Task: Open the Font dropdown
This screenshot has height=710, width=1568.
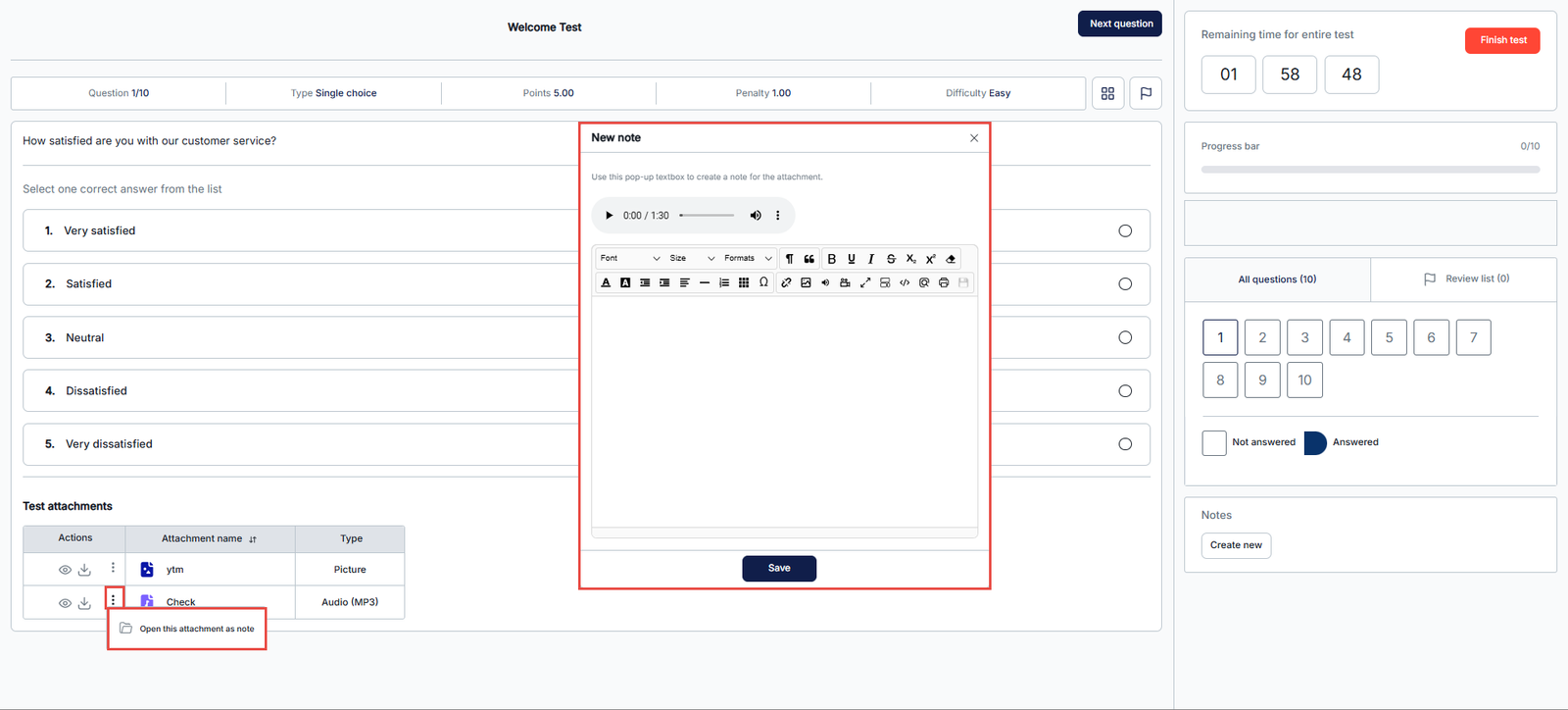Action: (630, 259)
